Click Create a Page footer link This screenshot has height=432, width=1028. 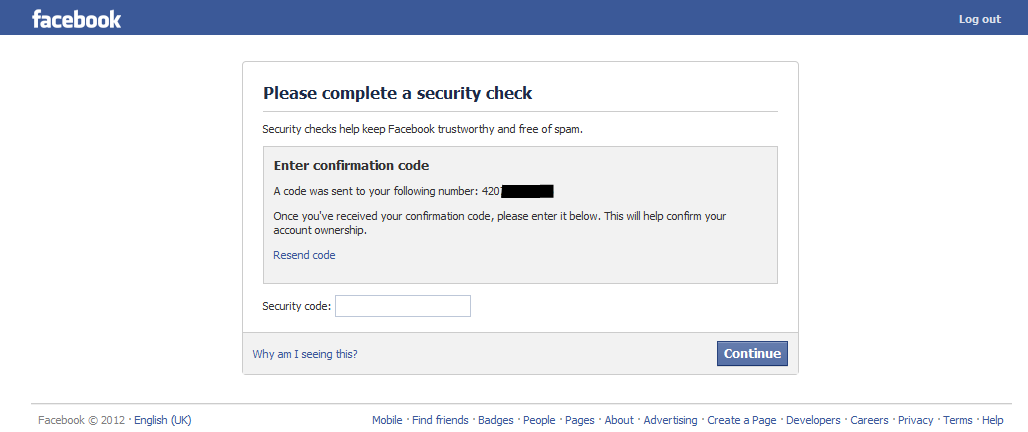pos(742,420)
